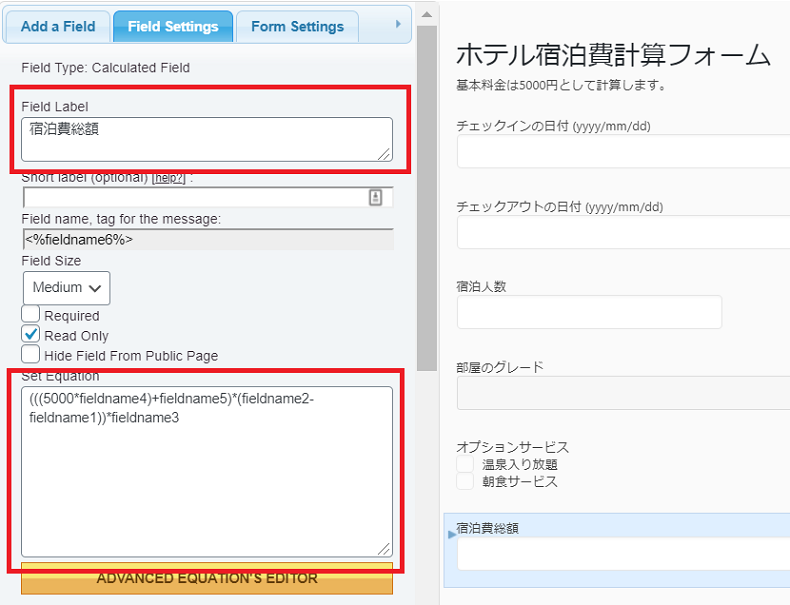Click the Set Equation resize handle
The height and width of the screenshot is (605, 790).
(384, 549)
